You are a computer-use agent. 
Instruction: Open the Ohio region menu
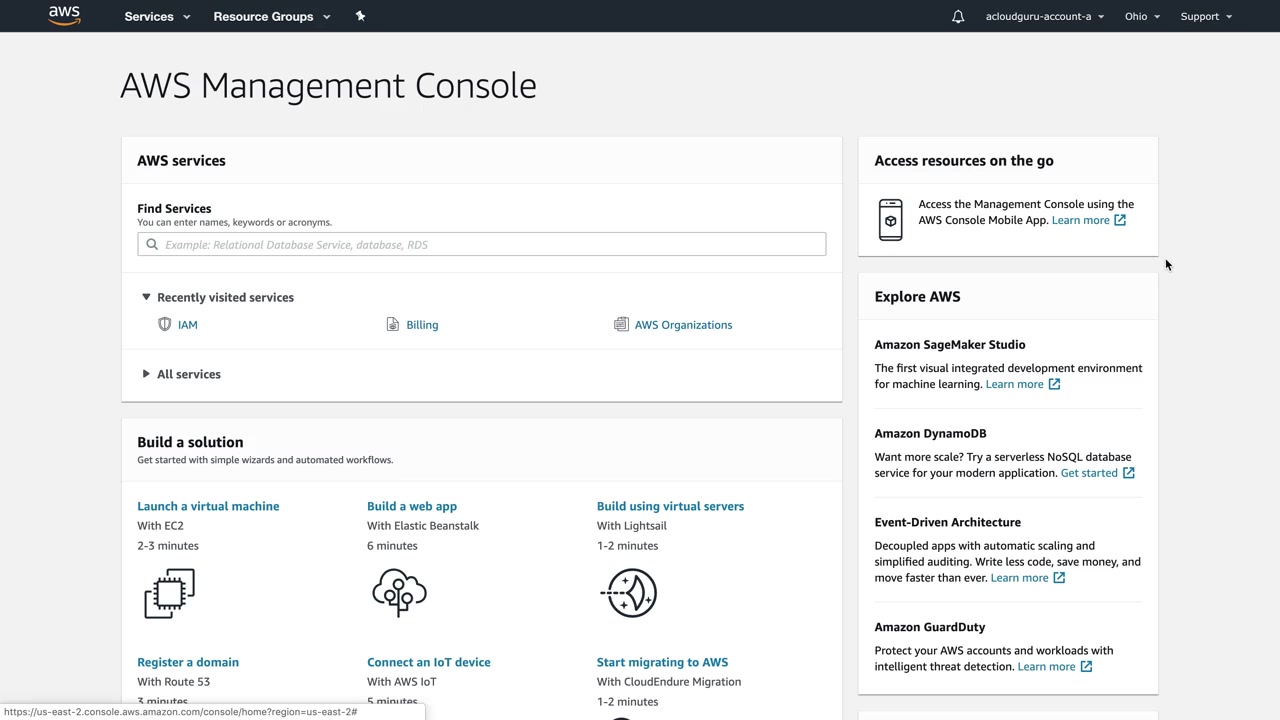coord(1142,16)
